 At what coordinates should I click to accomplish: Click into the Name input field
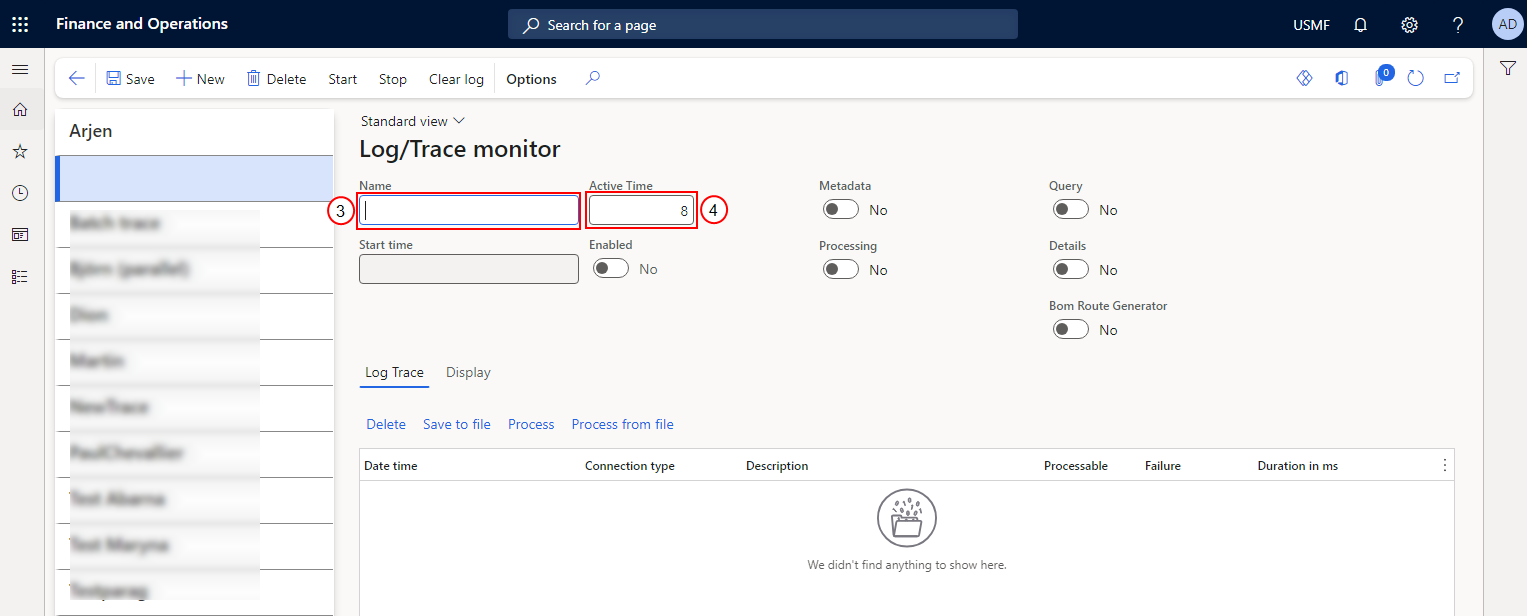coord(469,210)
